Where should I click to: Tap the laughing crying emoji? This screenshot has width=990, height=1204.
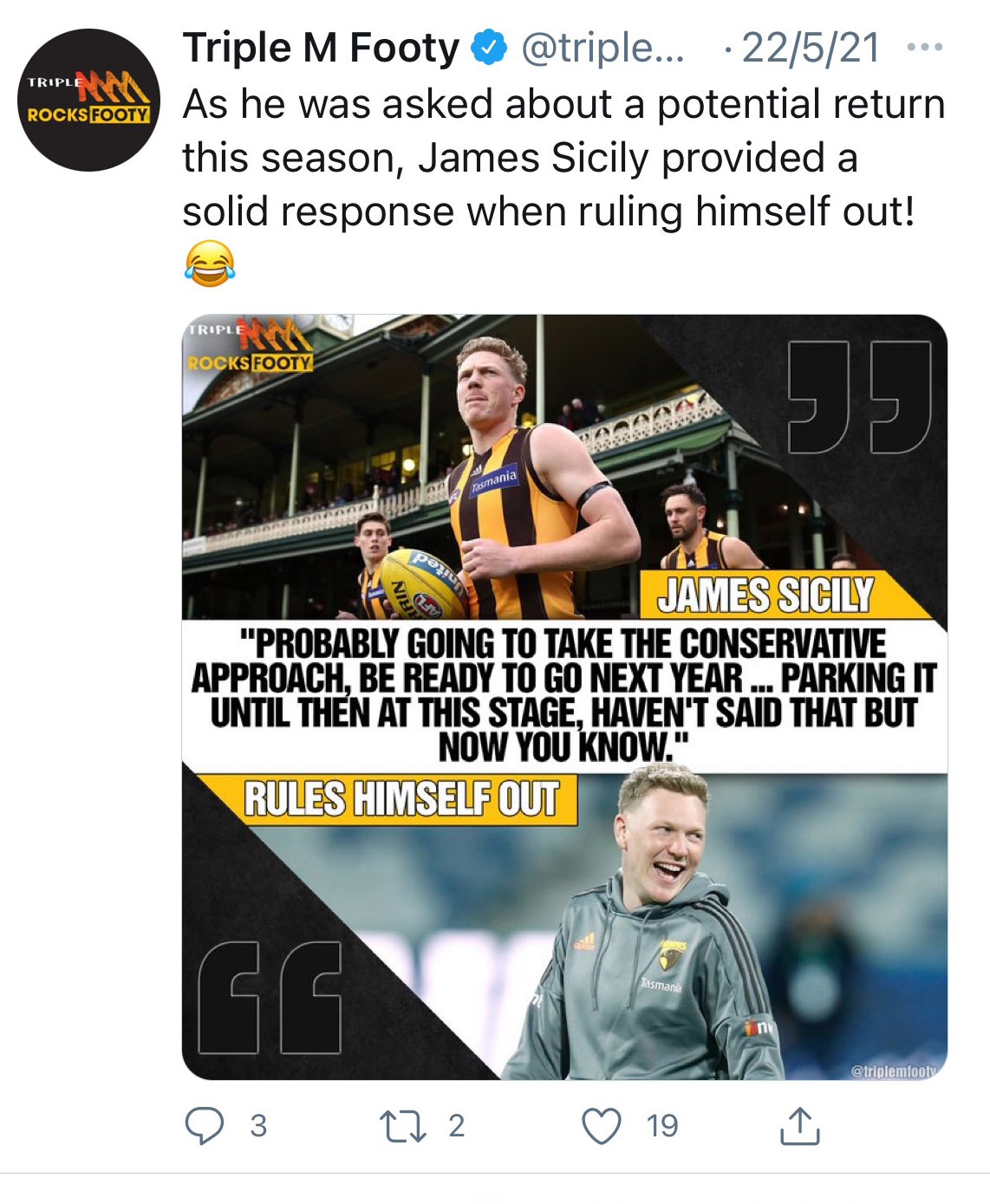click(209, 264)
